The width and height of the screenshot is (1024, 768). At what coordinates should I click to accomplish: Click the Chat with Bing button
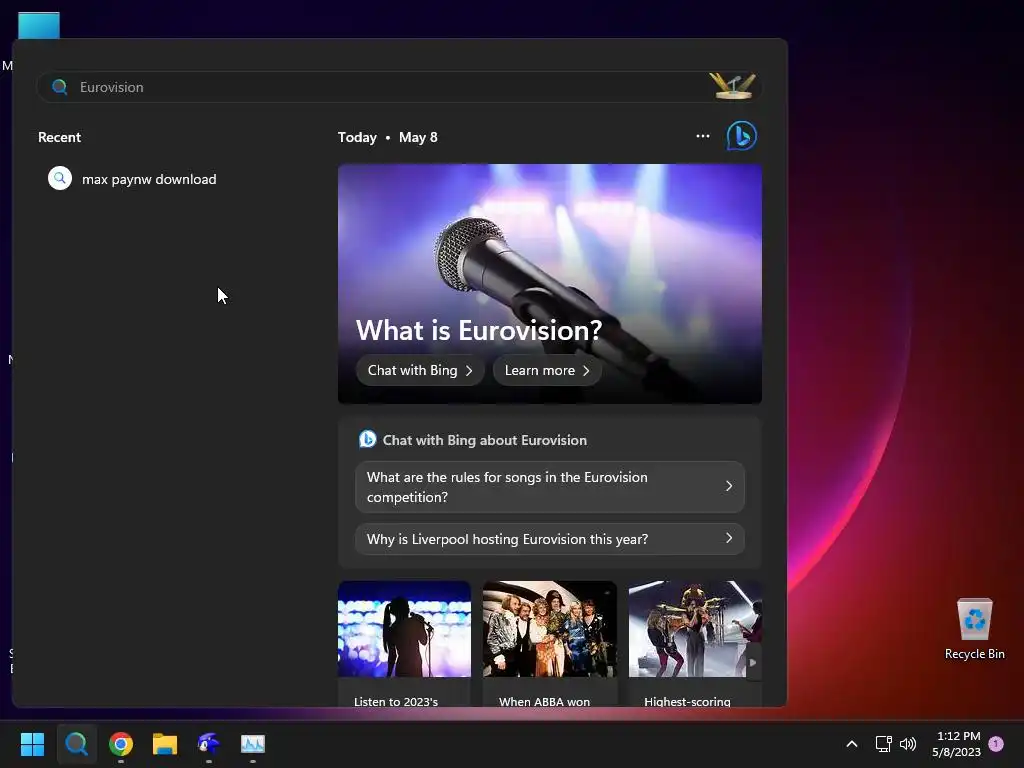[420, 370]
